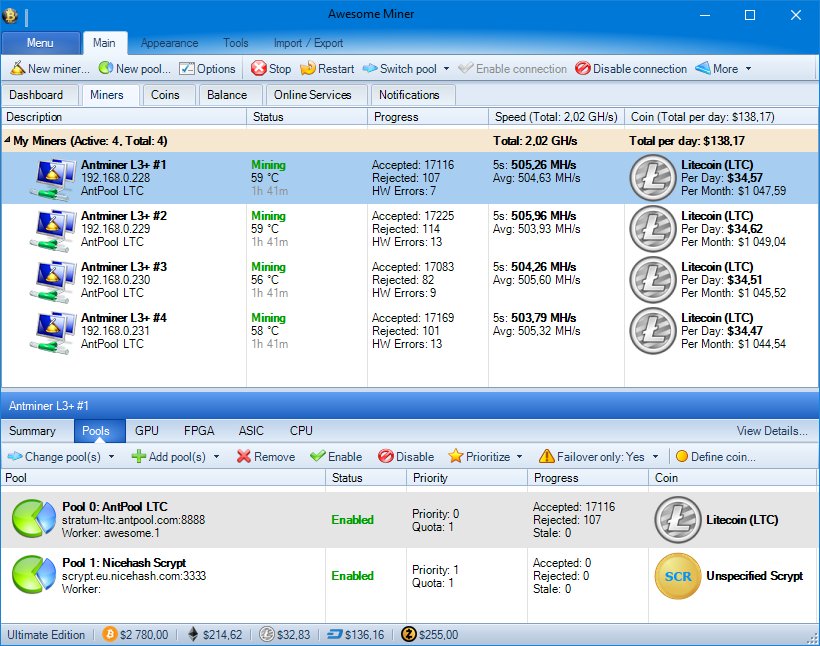Click the Litecoin icon in Pool 0 row
Image resolution: width=820 pixels, height=646 pixels.
[x=678, y=519]
